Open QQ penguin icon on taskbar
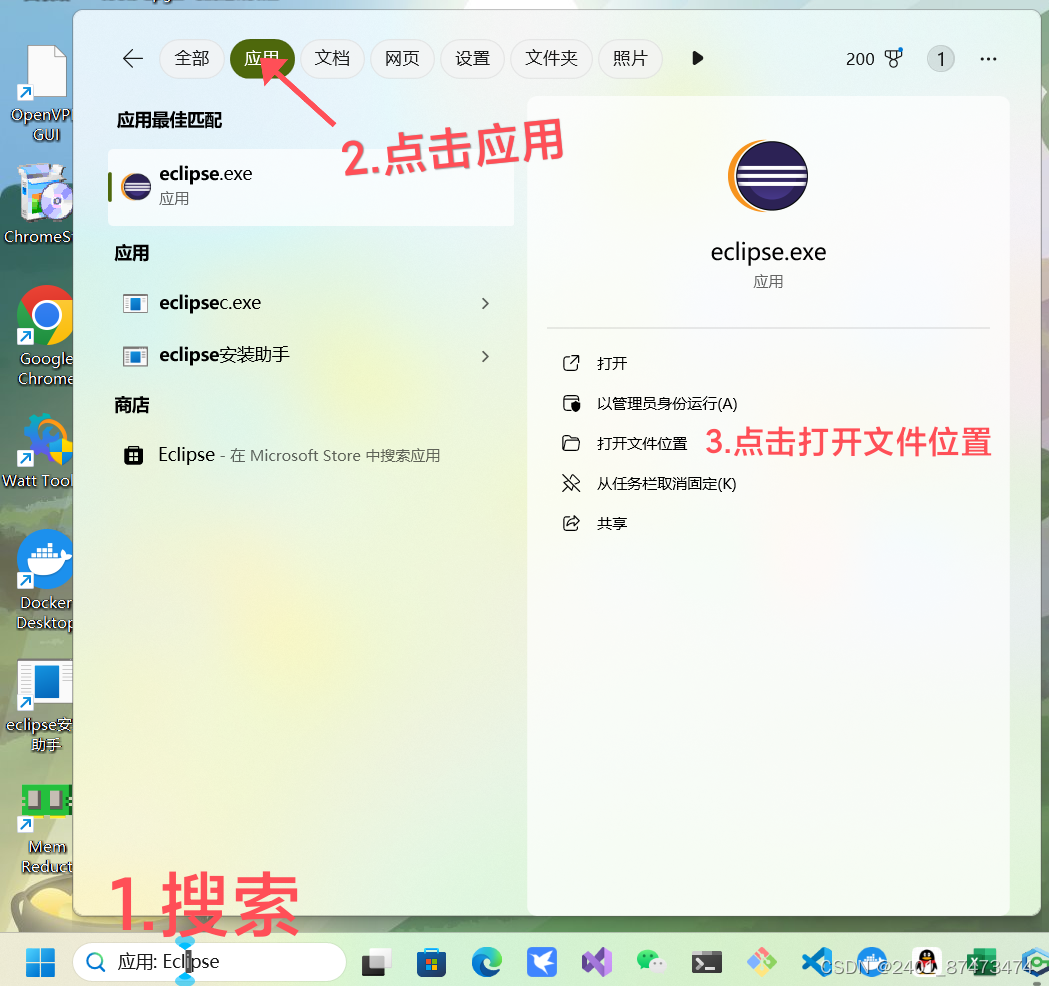Image resolution: width=1049 pixels, height=986 pixels. pos(927,963)
